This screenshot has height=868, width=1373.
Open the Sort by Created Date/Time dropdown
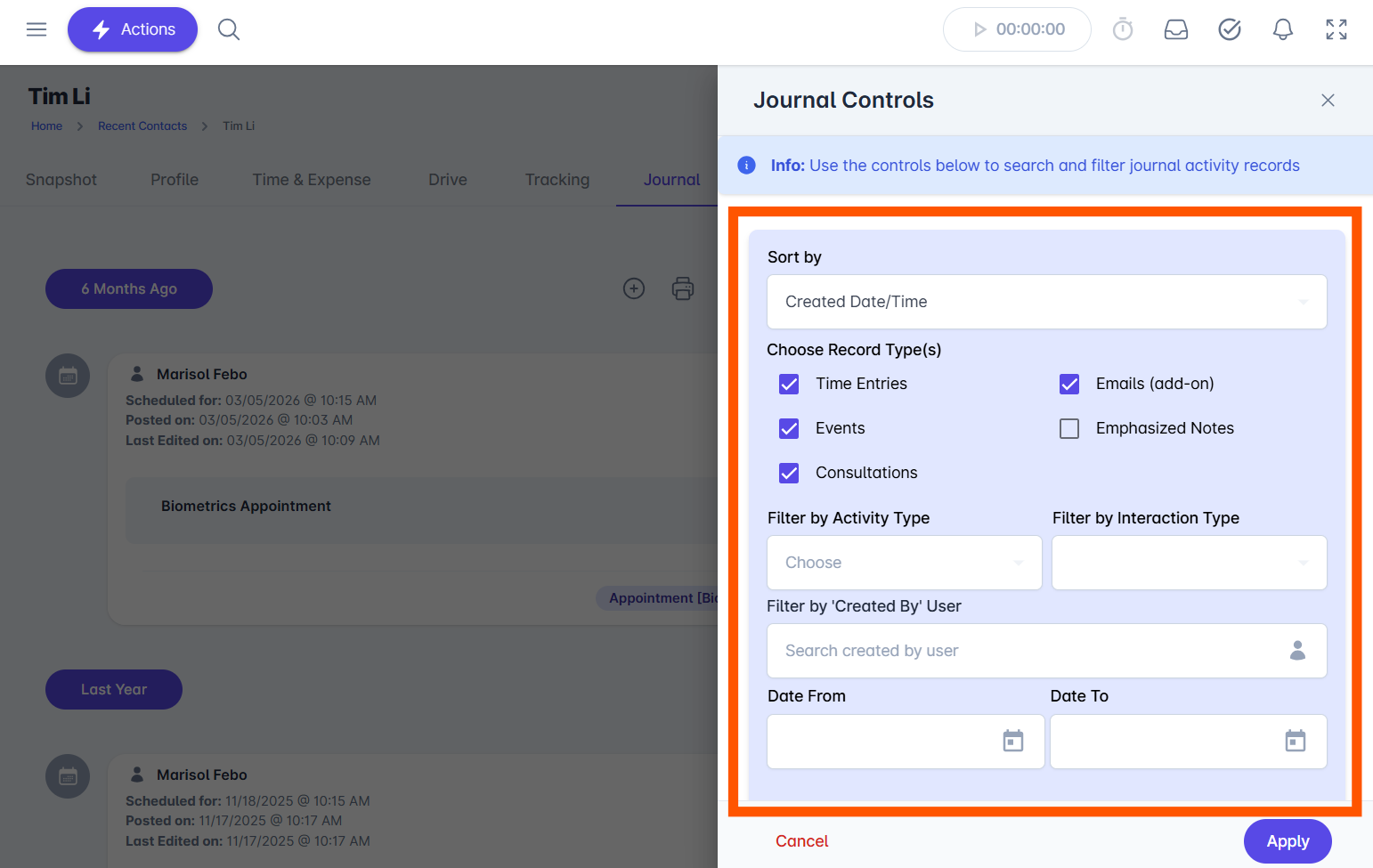(1047, 302)
